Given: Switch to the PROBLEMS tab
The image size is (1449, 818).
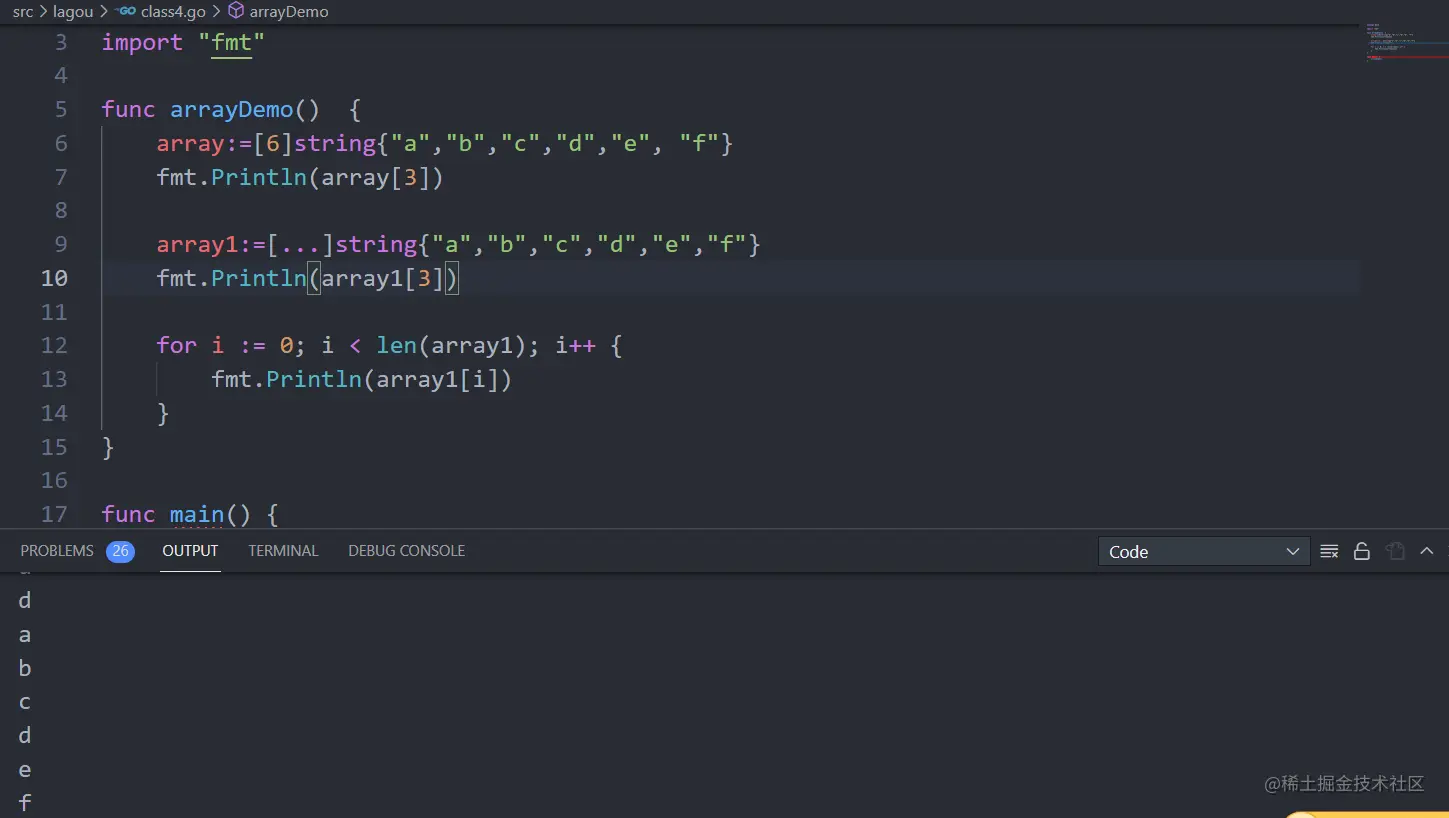Looking at the screenshot, I should click(x=57, y=551).
